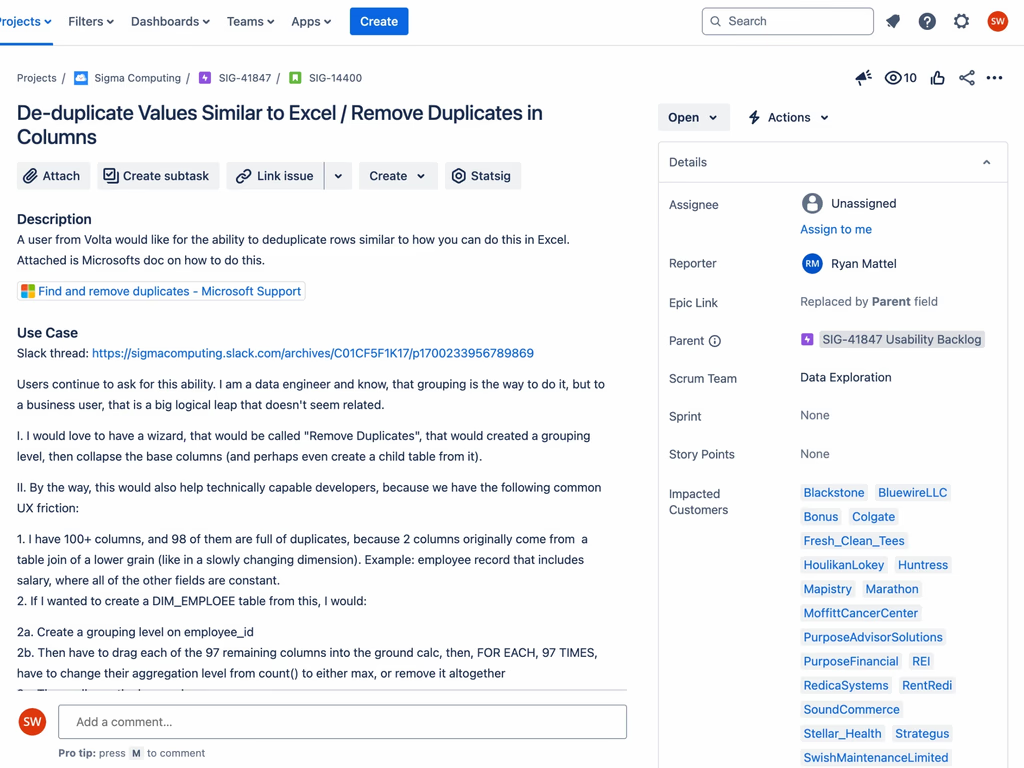Open the more actions ellipsis menu
This screenshot has height=768, width=1024.
point(994,78)
